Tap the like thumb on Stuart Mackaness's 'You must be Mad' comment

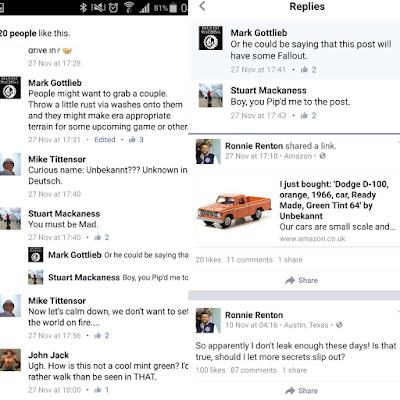tap(98, 237)
